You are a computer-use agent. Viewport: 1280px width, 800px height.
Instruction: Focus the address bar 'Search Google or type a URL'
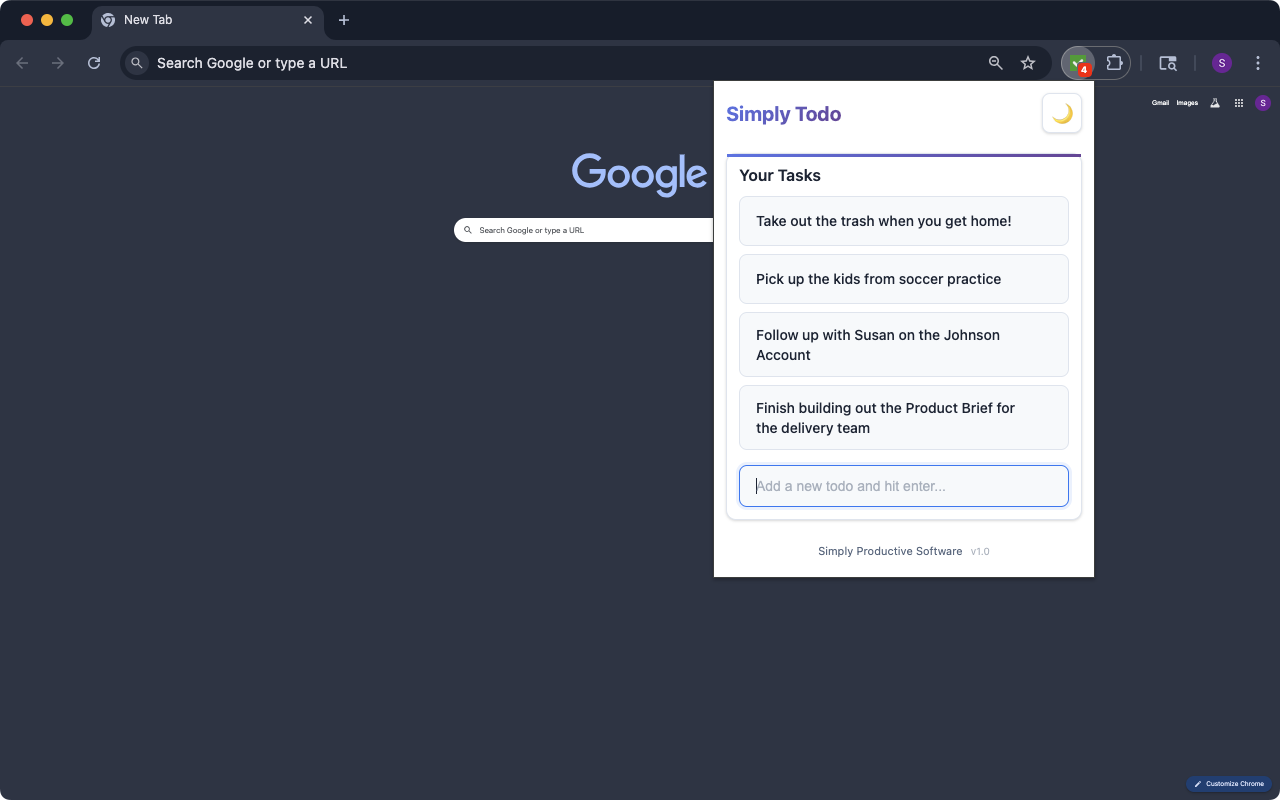(585, 63)
